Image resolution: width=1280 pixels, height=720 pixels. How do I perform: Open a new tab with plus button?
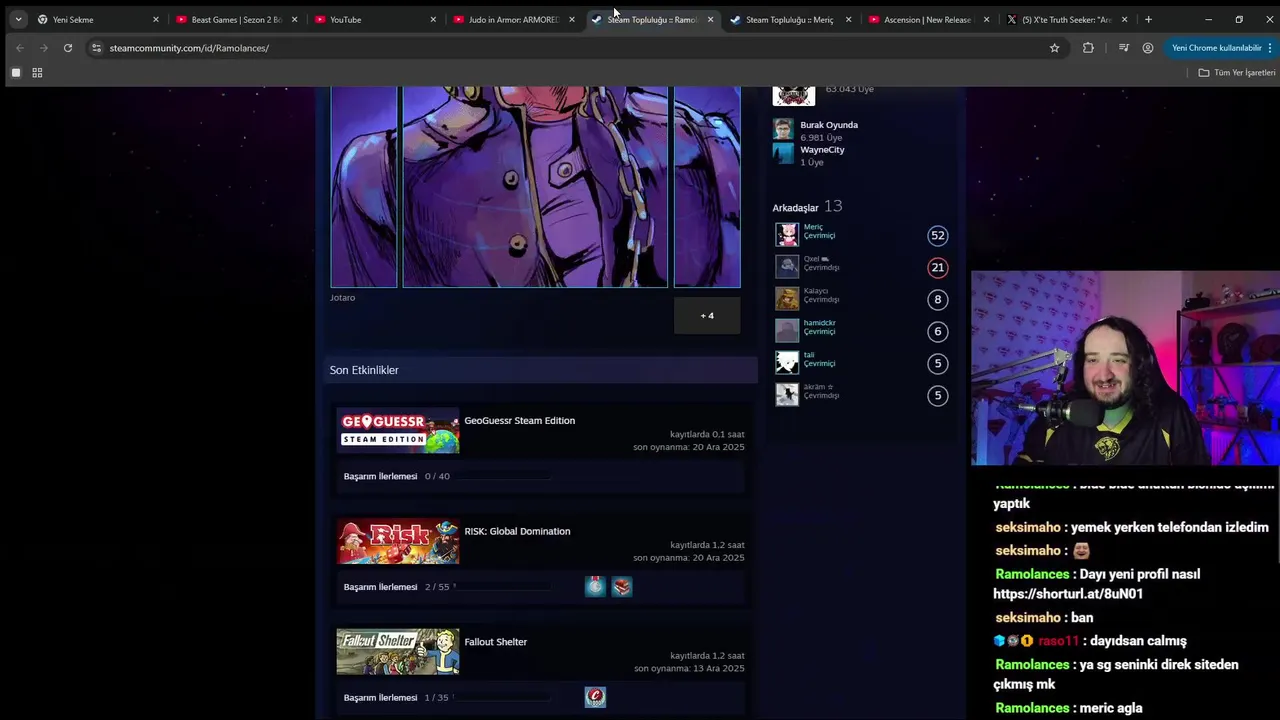(x=1148, y=19)
